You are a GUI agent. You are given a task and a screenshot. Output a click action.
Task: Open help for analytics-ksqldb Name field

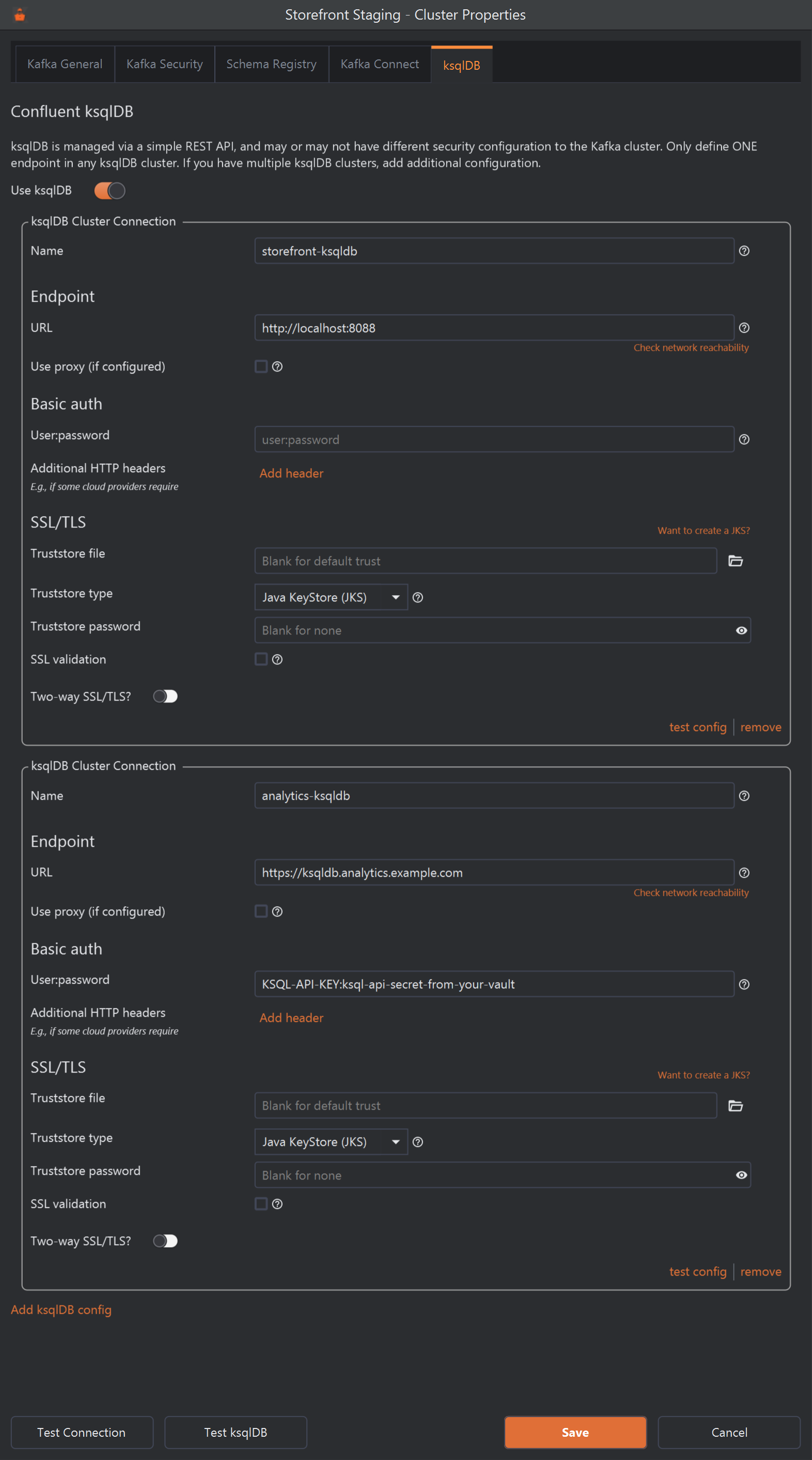pos(744,796)
